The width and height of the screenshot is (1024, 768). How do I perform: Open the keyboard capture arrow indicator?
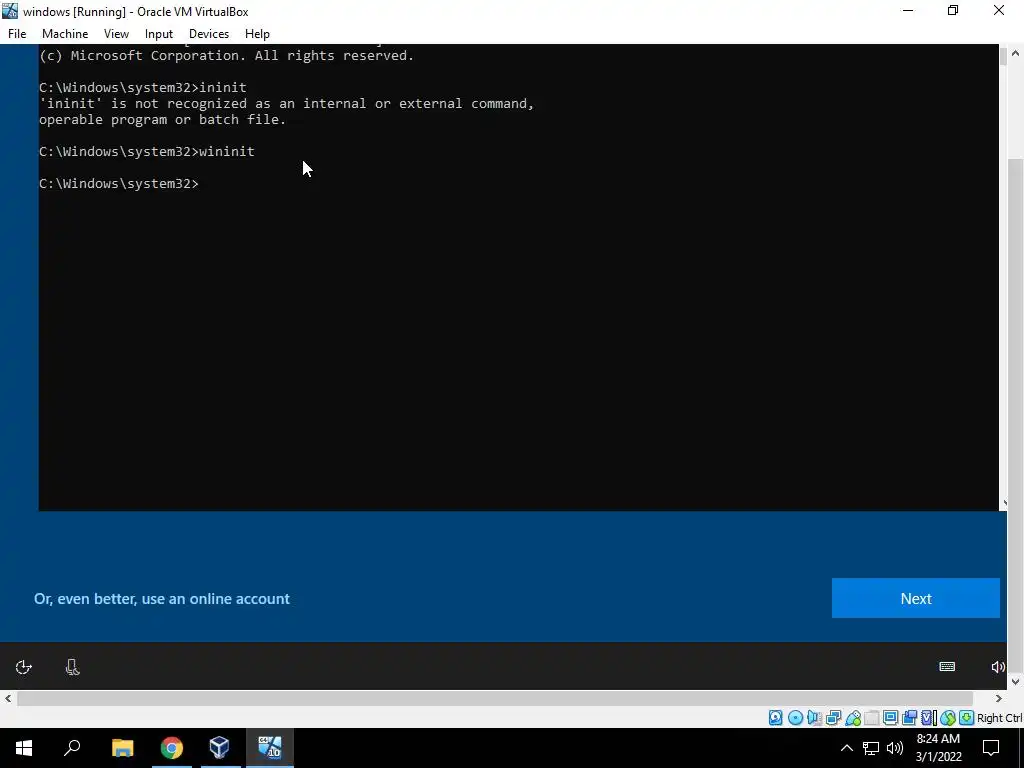967,718
